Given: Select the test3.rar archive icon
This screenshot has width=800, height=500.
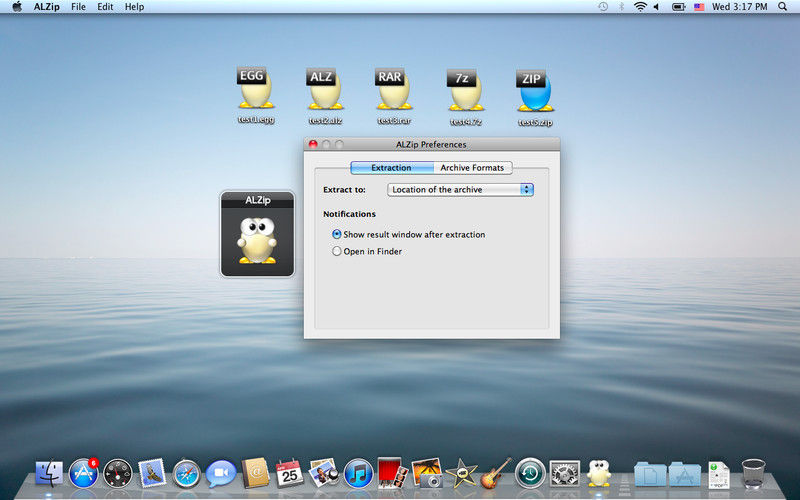Looking at the screenshot, I should click(393, 89).
